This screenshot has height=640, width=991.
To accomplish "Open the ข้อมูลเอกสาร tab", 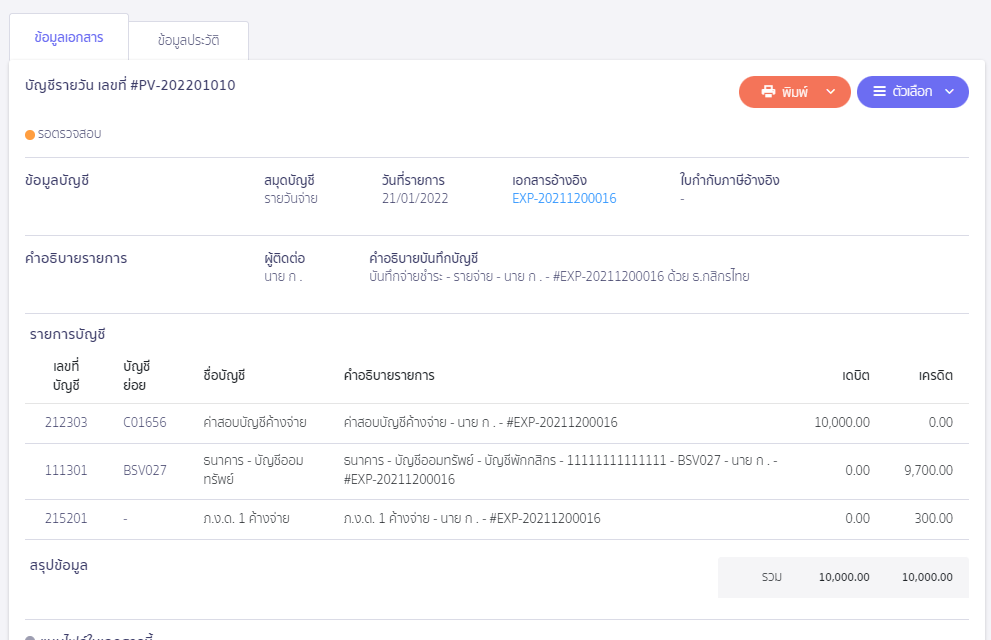I will 69,37.
